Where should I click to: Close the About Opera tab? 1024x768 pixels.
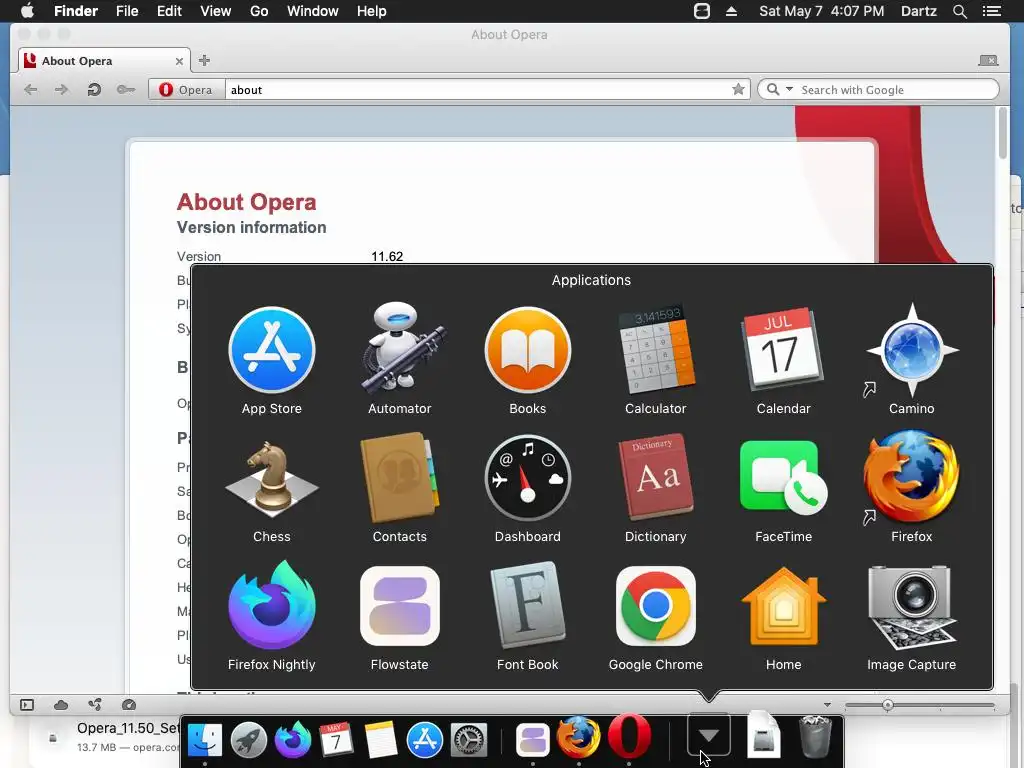point(179,61)
